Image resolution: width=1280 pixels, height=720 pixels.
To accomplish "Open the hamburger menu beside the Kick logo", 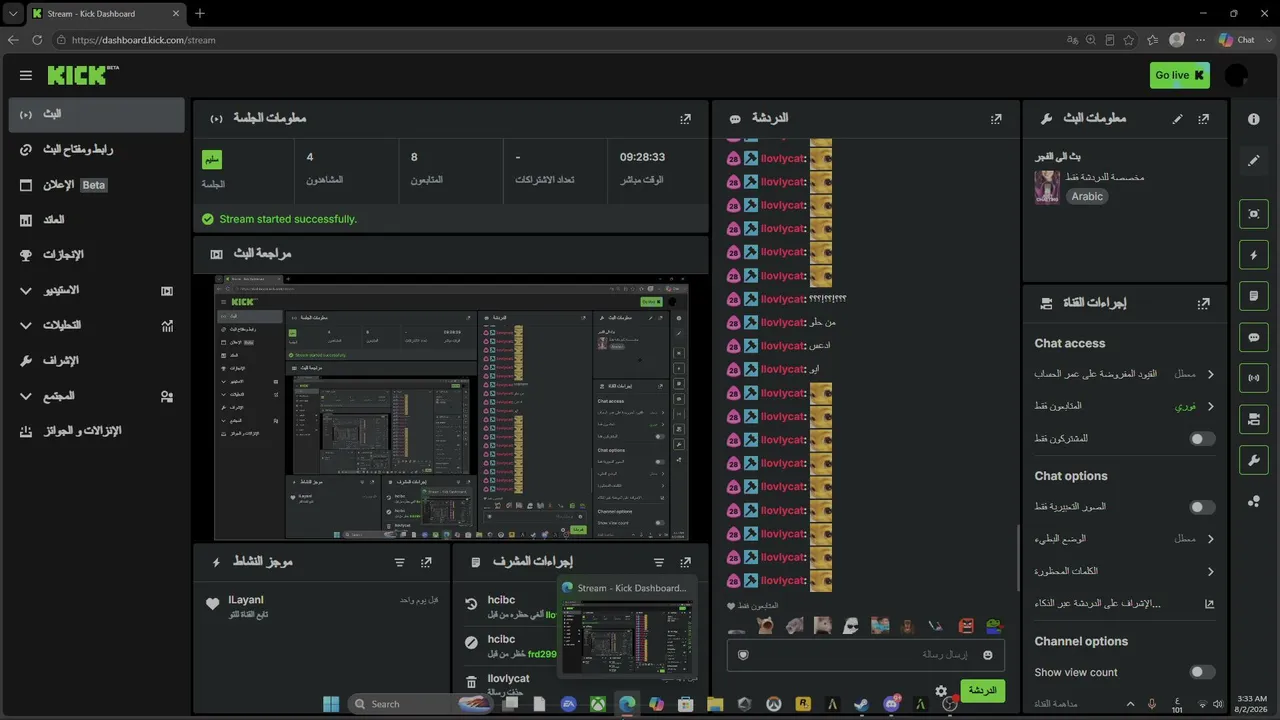I will 25,75.
